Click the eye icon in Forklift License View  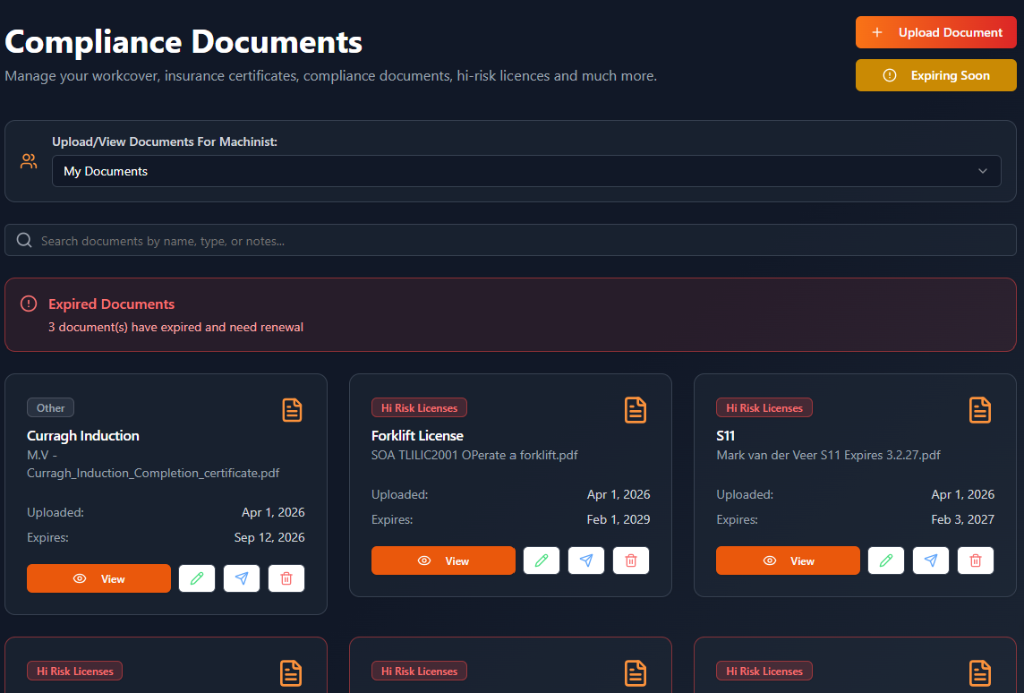point(424,560)
